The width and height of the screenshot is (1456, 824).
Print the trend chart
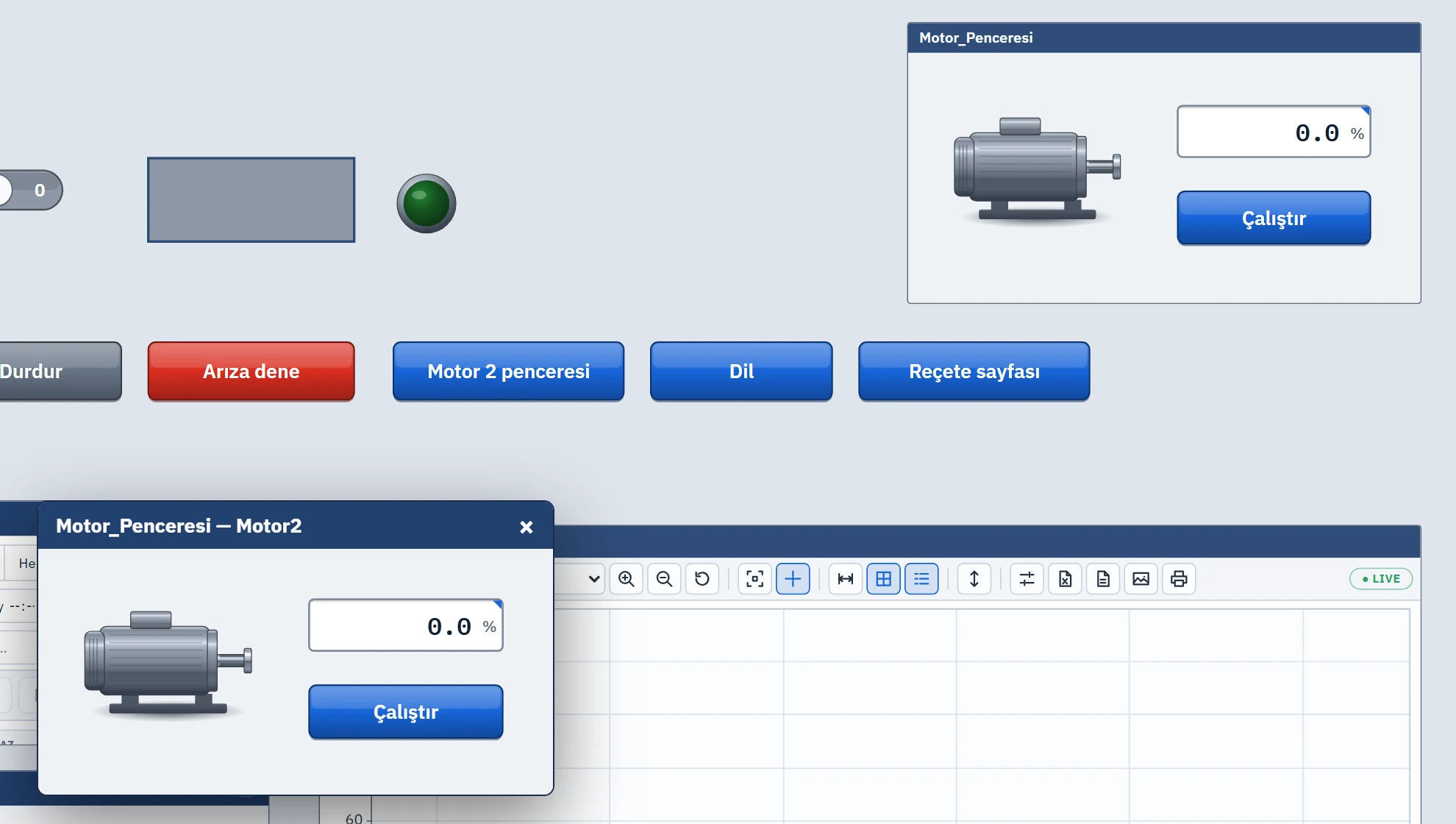point(1179,579)
